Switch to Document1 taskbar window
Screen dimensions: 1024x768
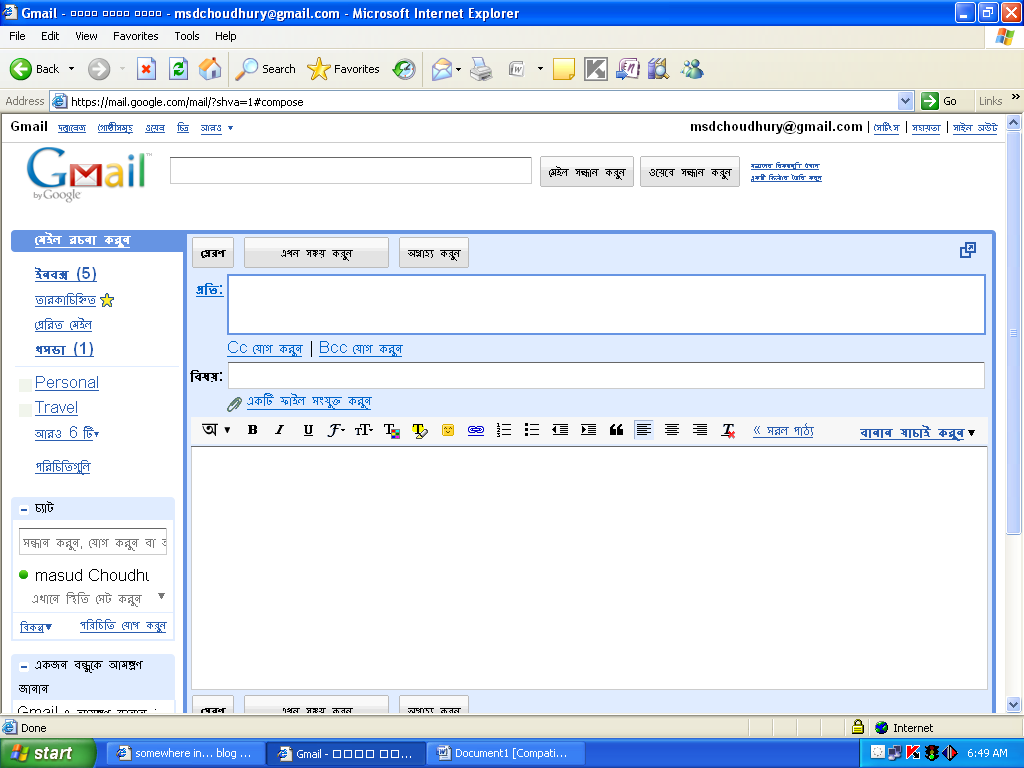(x=505, y=753)
